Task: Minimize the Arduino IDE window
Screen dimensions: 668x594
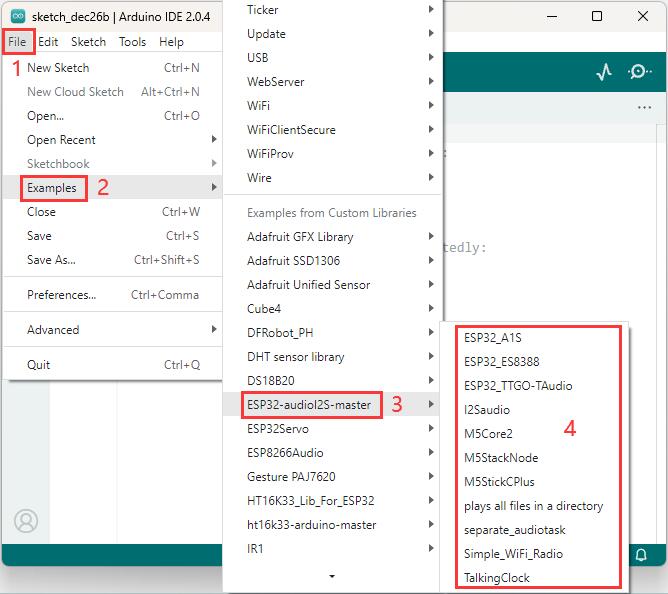Action: coord(552,17)
